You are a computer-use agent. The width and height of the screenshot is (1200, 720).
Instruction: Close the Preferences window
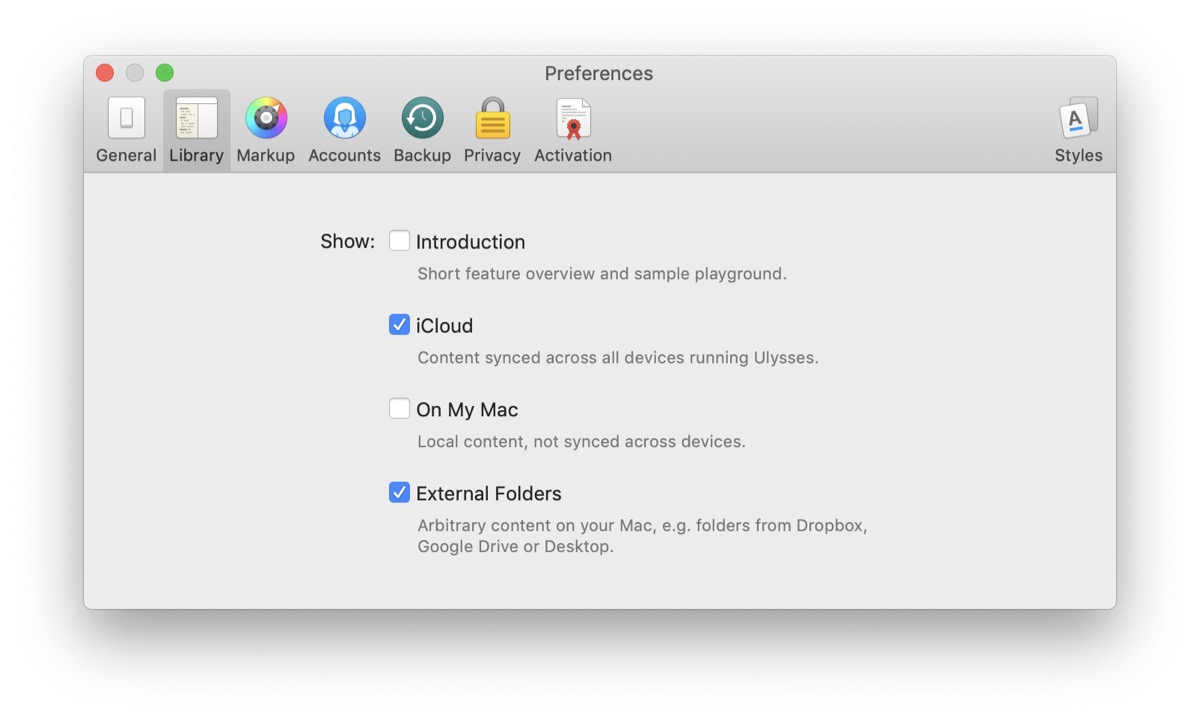click(x=105, y=73)
